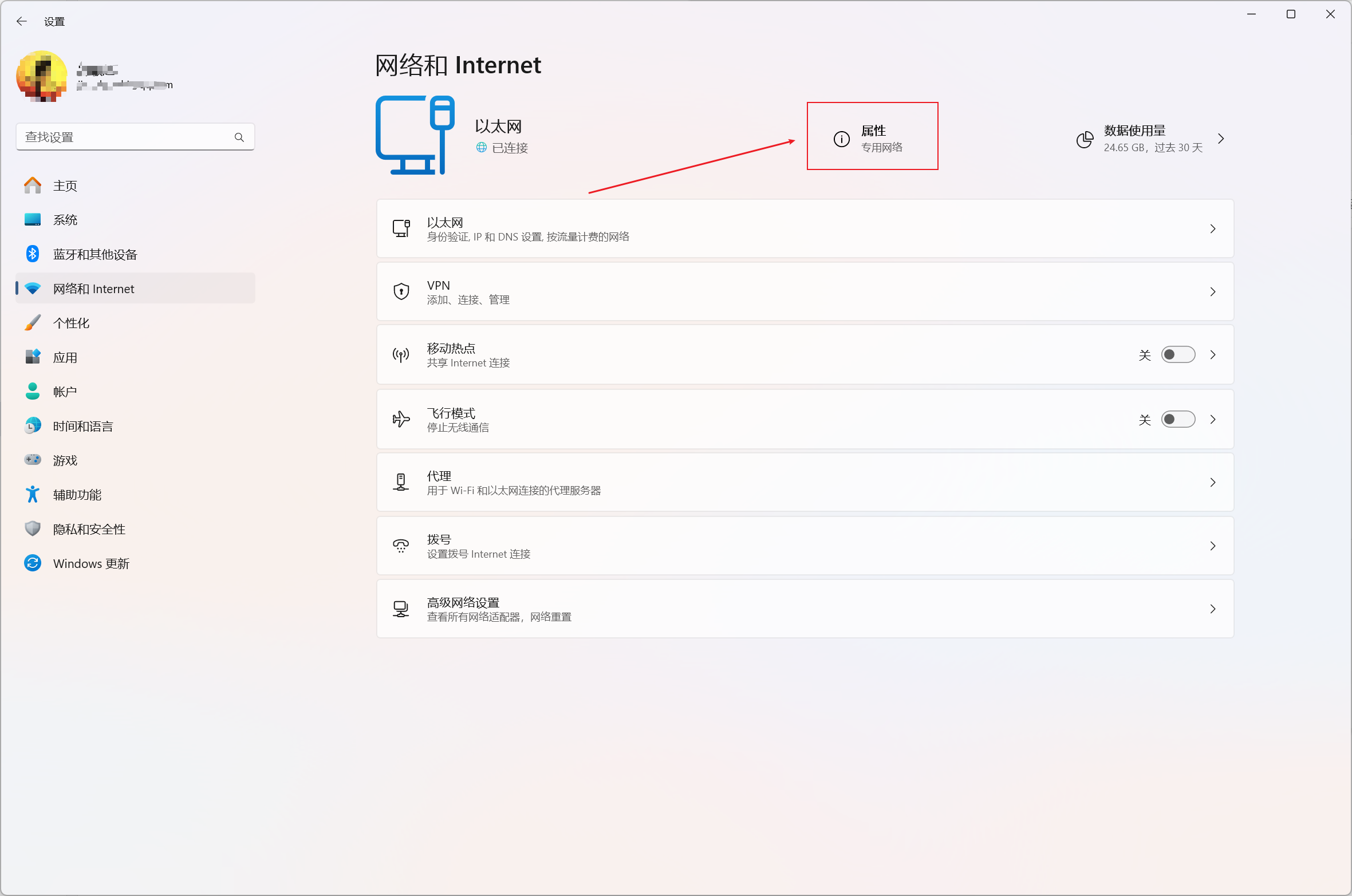Select 网络和 Internet in sidebar

(135, 289)
